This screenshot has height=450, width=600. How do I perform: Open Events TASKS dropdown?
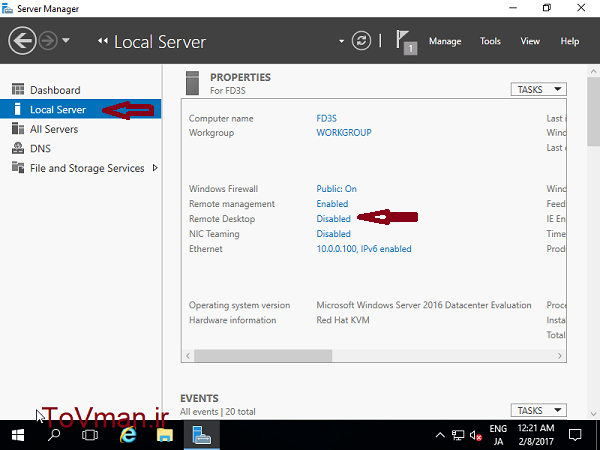(x=538, y=410)
